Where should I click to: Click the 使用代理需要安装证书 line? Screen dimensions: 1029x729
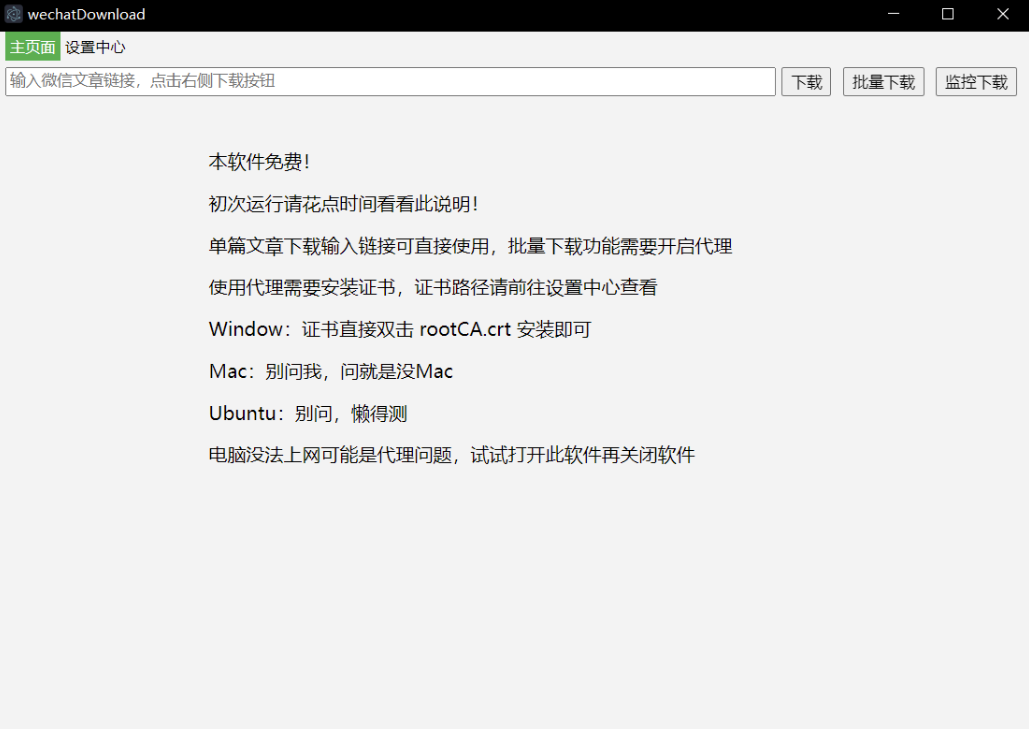432,288
